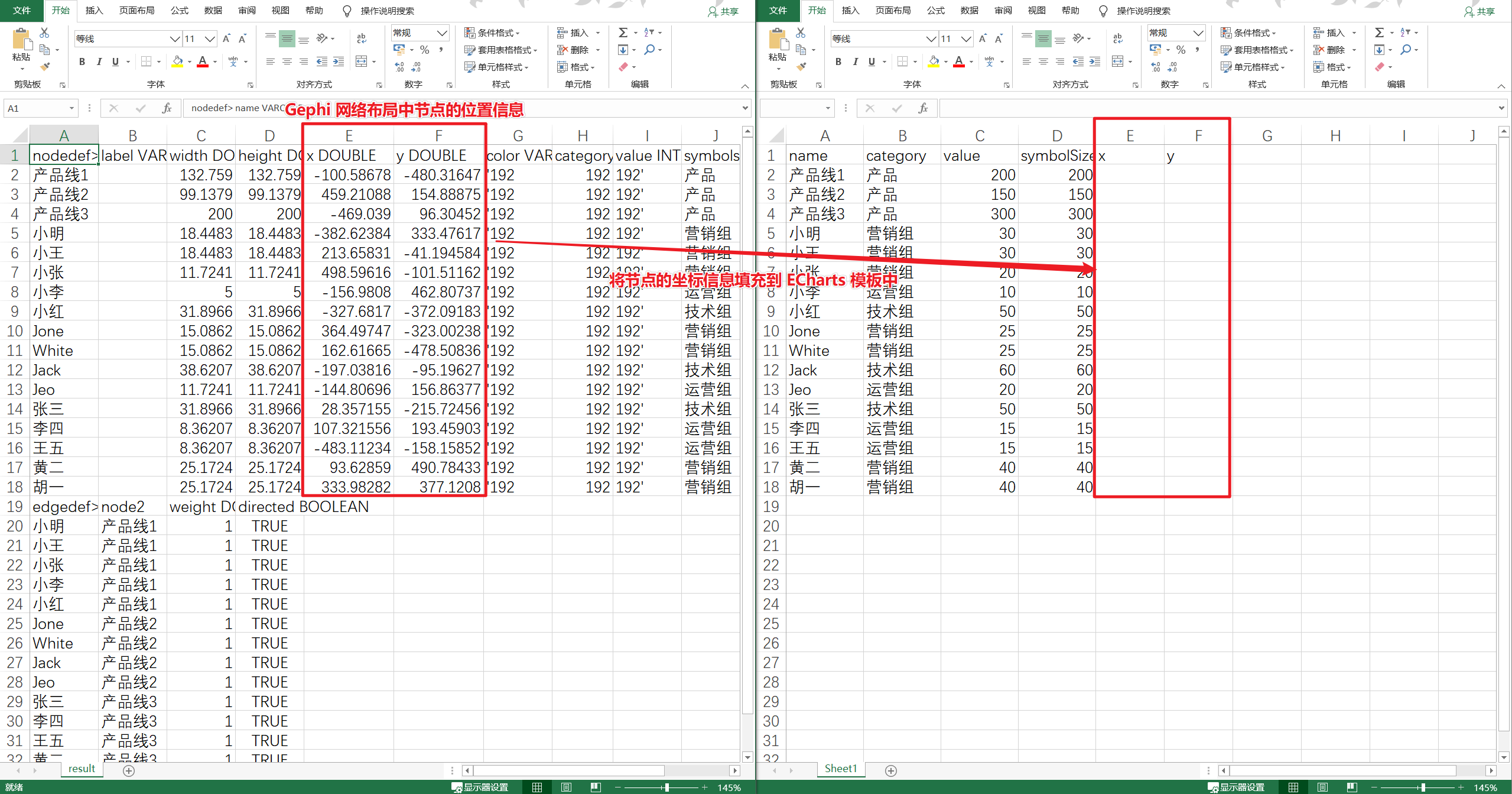The height and width of the screenshot is (794, 1512).
Task: Switch to 插入 tab in left window
Action: click(x=94, y=11)
